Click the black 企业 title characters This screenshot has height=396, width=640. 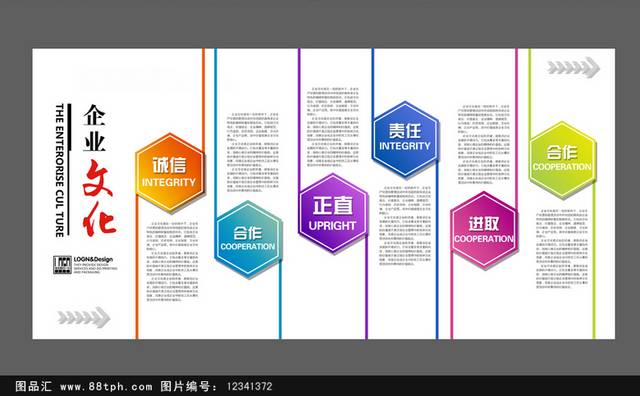[x=95, y=129]
